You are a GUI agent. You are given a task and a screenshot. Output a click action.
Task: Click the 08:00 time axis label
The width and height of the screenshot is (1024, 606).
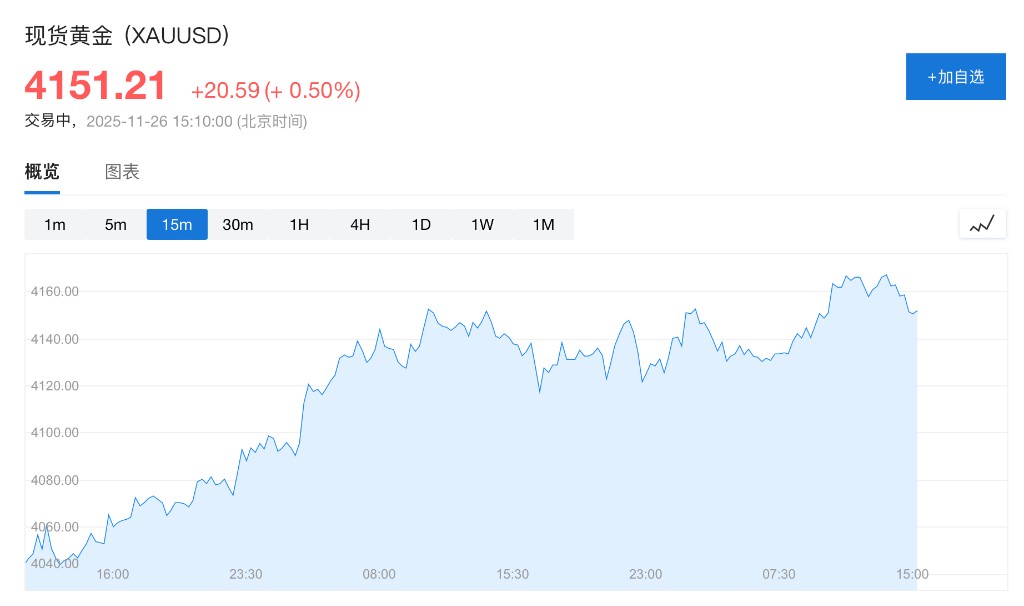coord(379,574)
